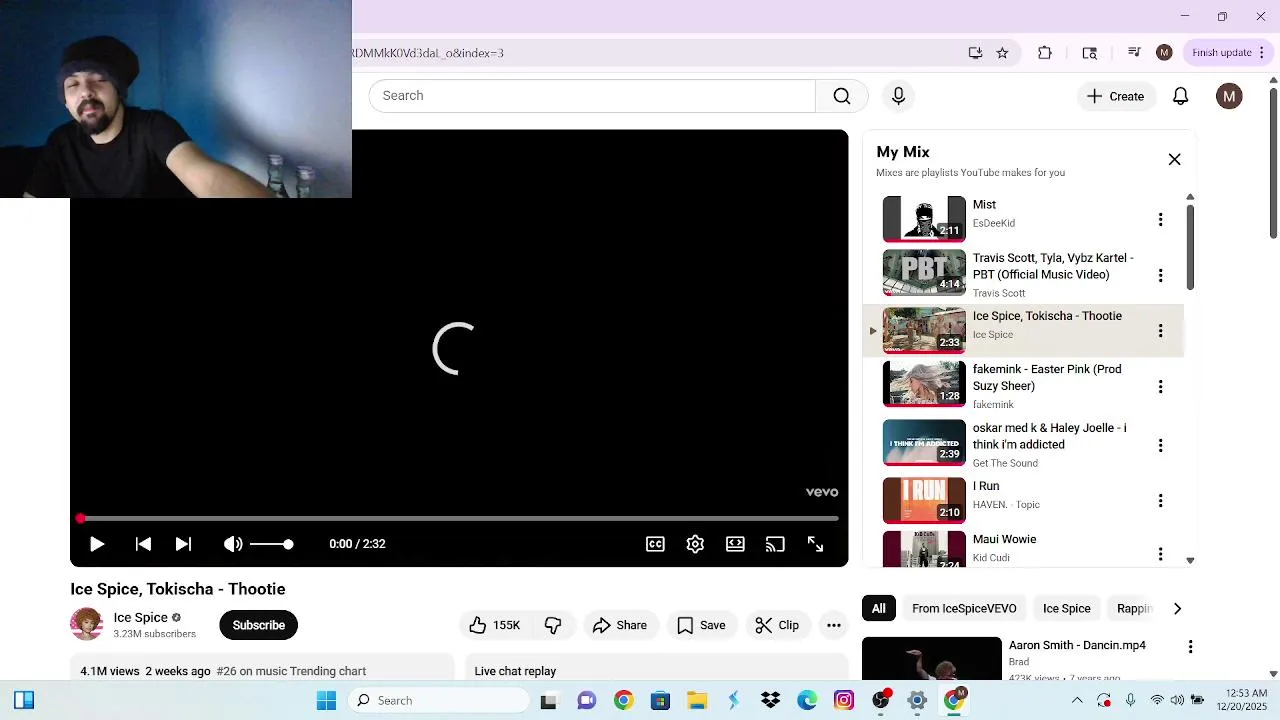Open options for Maui Wowie item
The image size is (1280, 720).
click(1160, 553)
